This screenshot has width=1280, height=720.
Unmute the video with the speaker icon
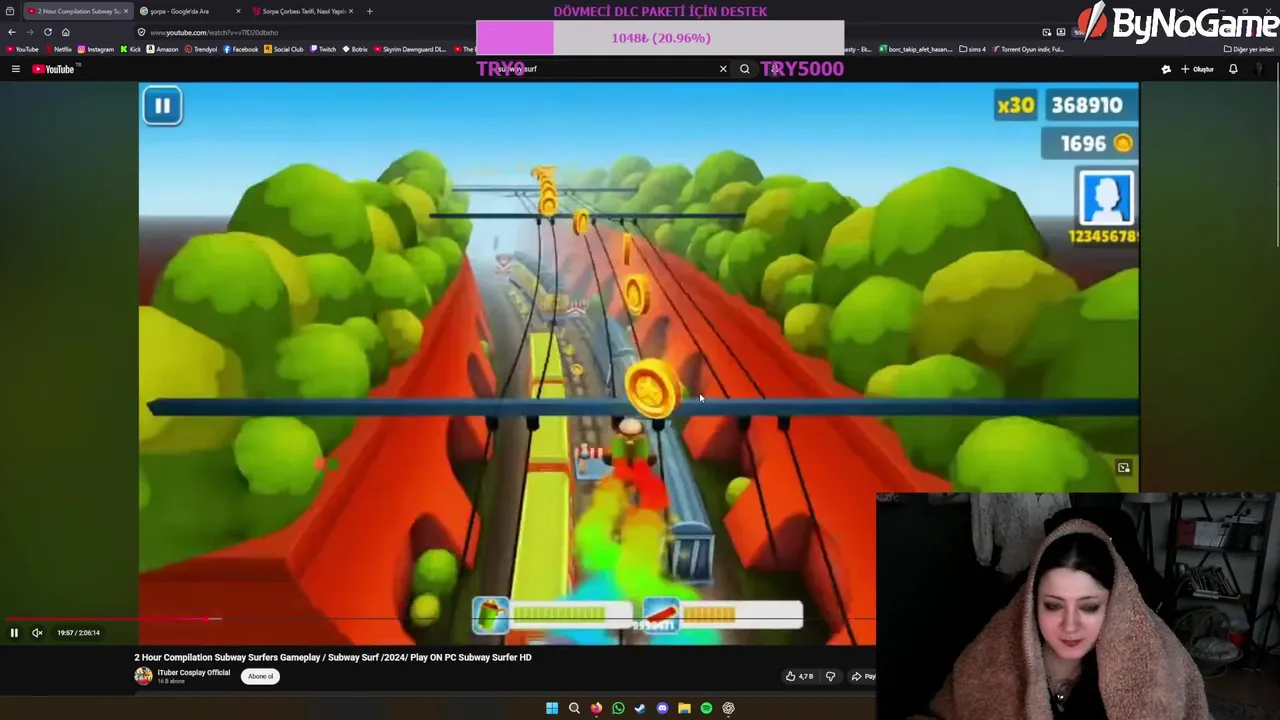pos(37,632)
